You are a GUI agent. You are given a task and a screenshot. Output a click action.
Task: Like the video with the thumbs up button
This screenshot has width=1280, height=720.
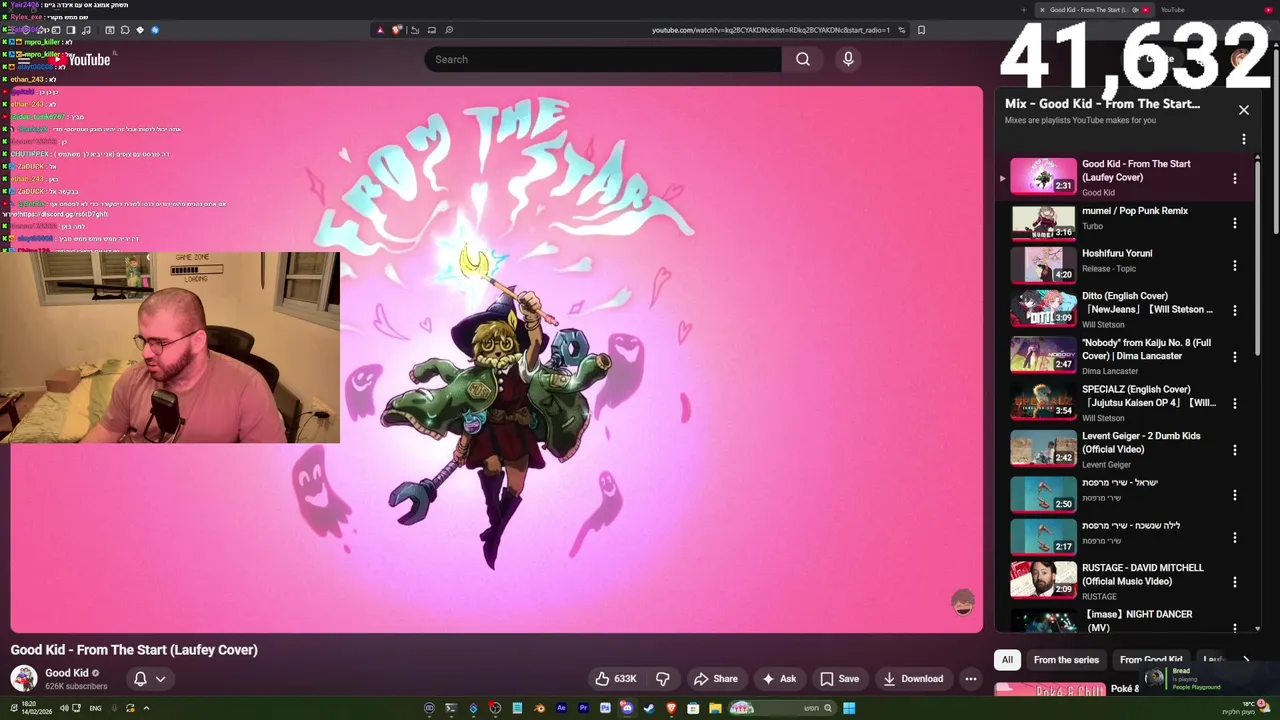pyautogui.click(x=616, y=679)
